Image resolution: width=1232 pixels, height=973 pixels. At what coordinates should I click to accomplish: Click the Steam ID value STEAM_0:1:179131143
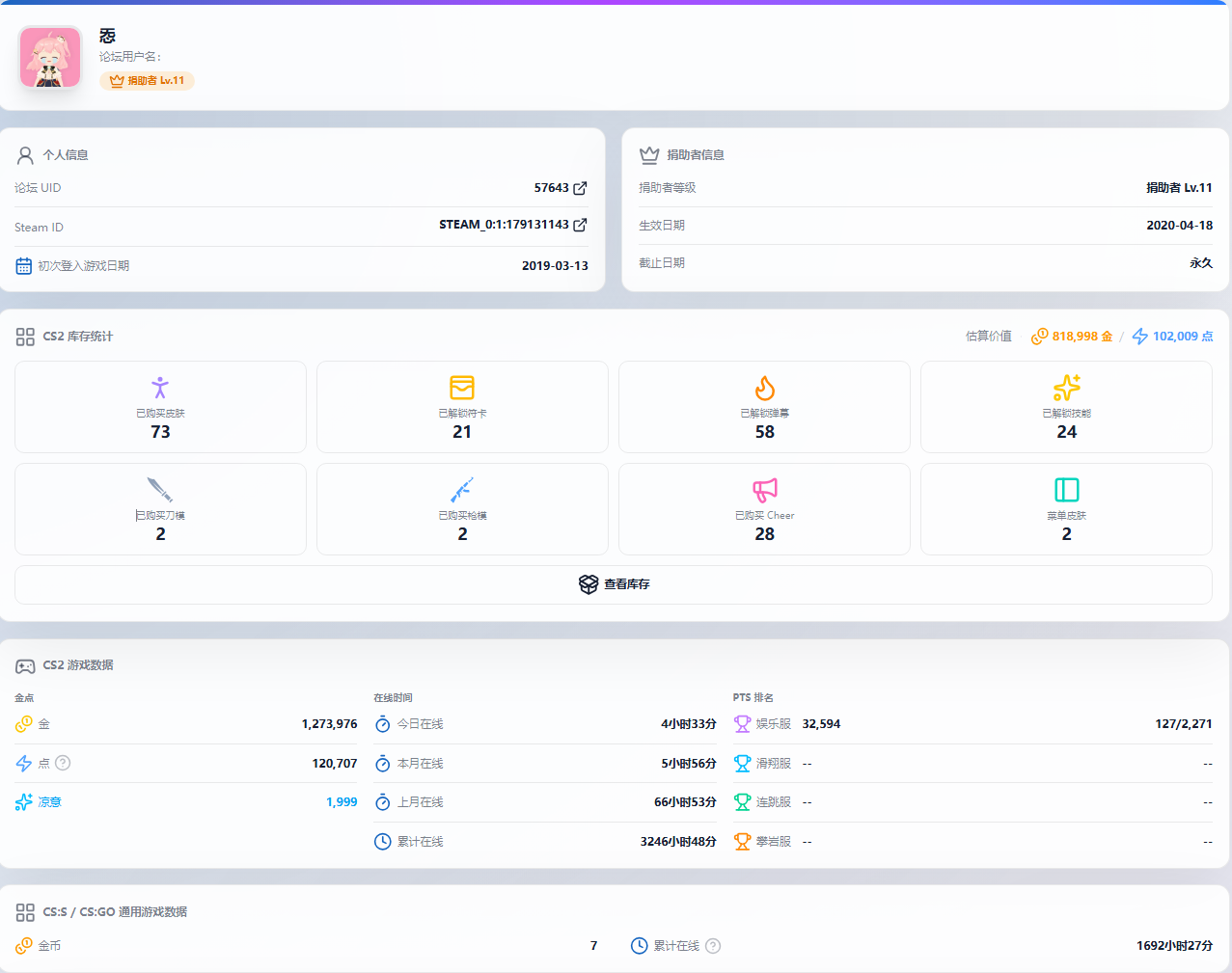pyautogui.click(x=504, y=225)
